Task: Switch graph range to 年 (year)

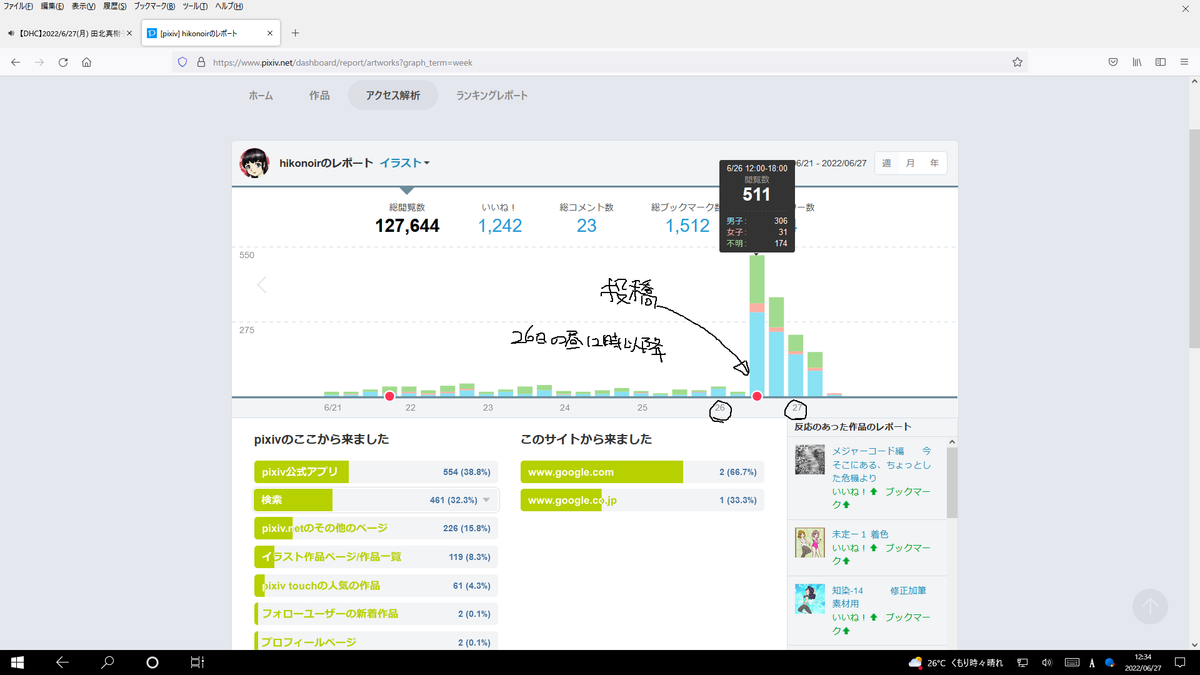Action: click(x=934, y=163)
